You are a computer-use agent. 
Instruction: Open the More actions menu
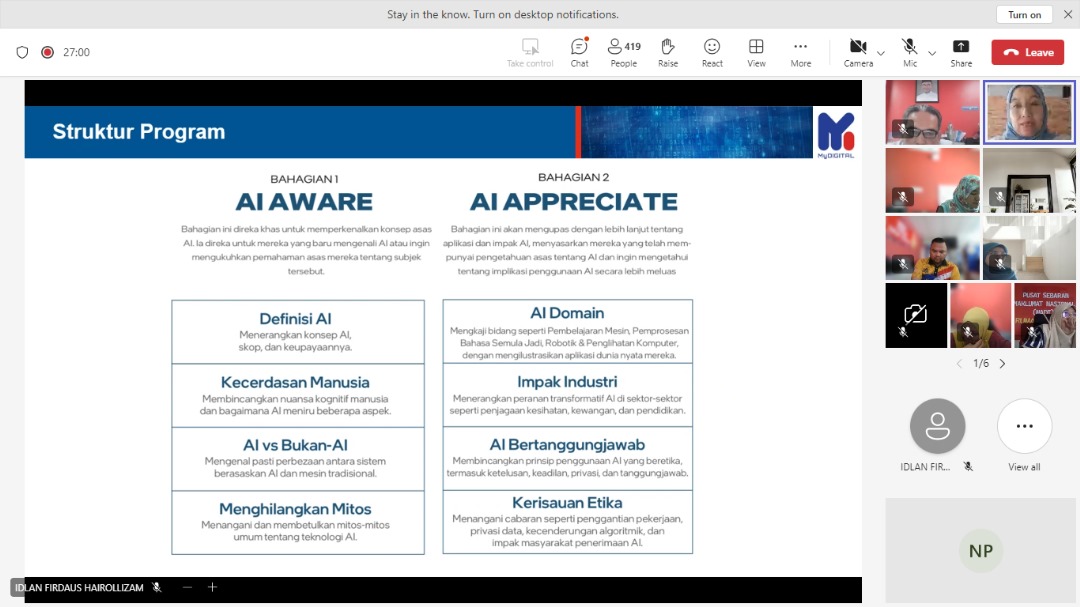pyautogui.click(x=800, y=52)
